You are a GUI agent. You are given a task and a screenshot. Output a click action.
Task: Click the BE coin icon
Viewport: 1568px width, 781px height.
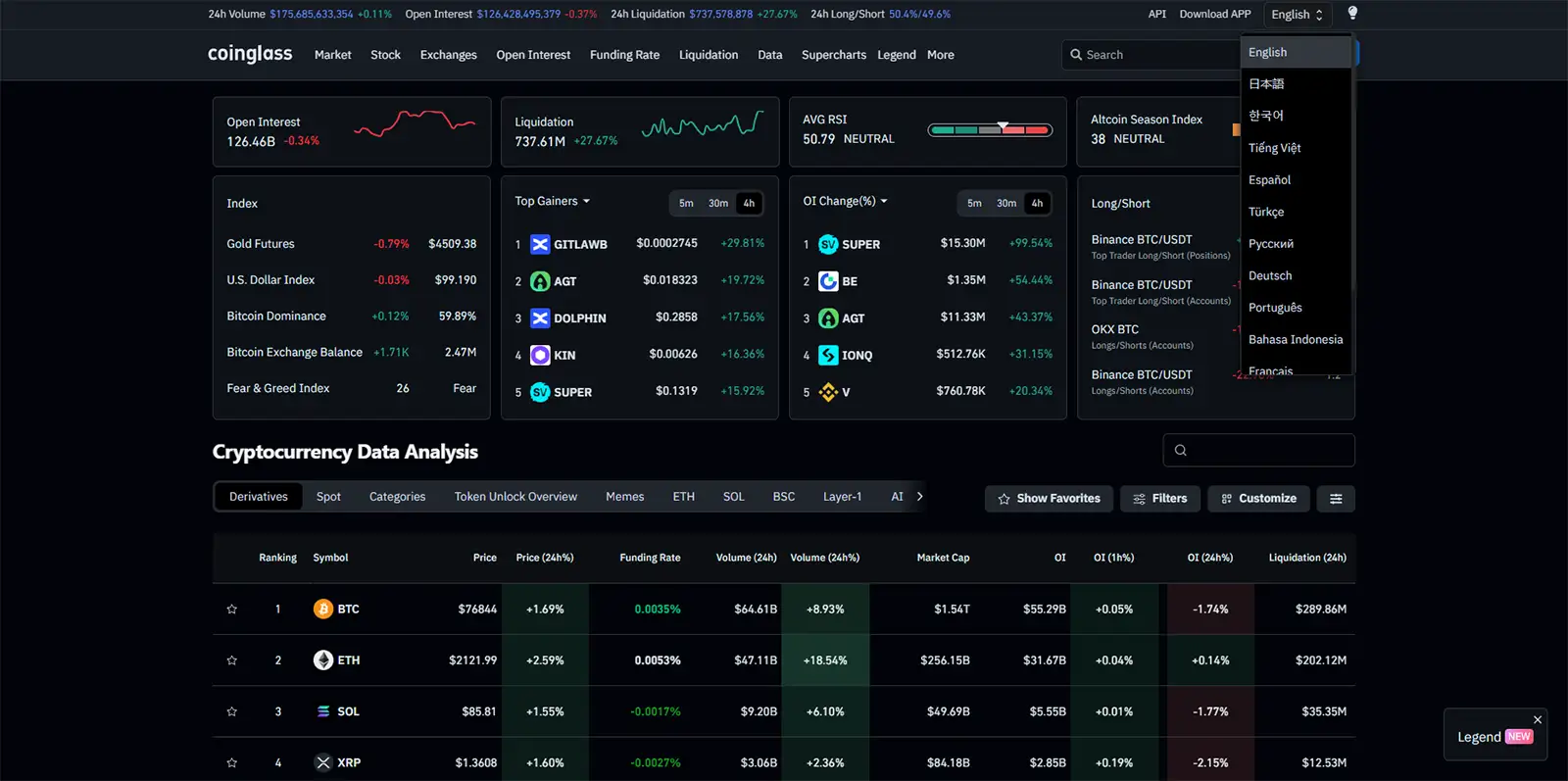pos(828,281)
